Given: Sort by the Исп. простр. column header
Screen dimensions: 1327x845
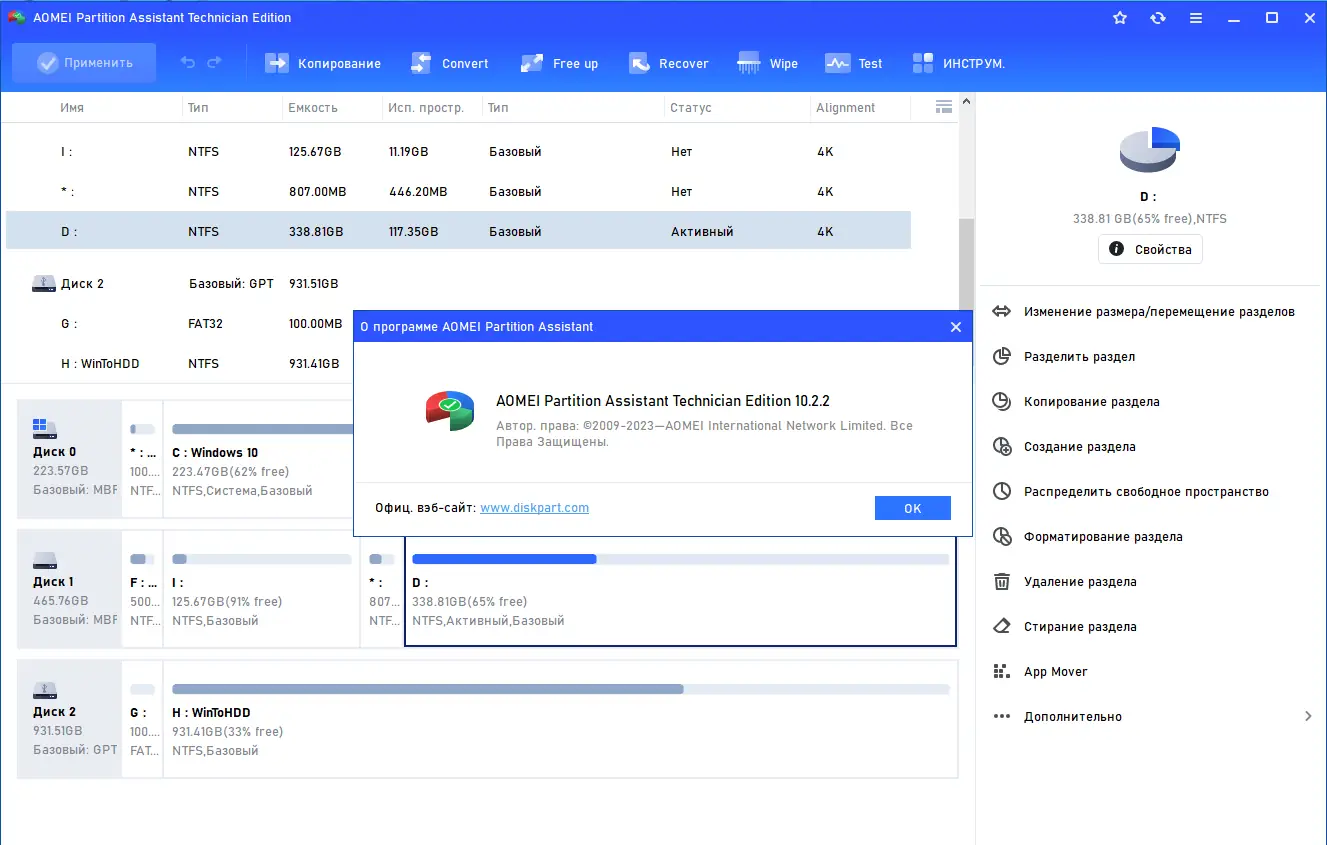Looking at the screenshot, I should click(426, 108).
